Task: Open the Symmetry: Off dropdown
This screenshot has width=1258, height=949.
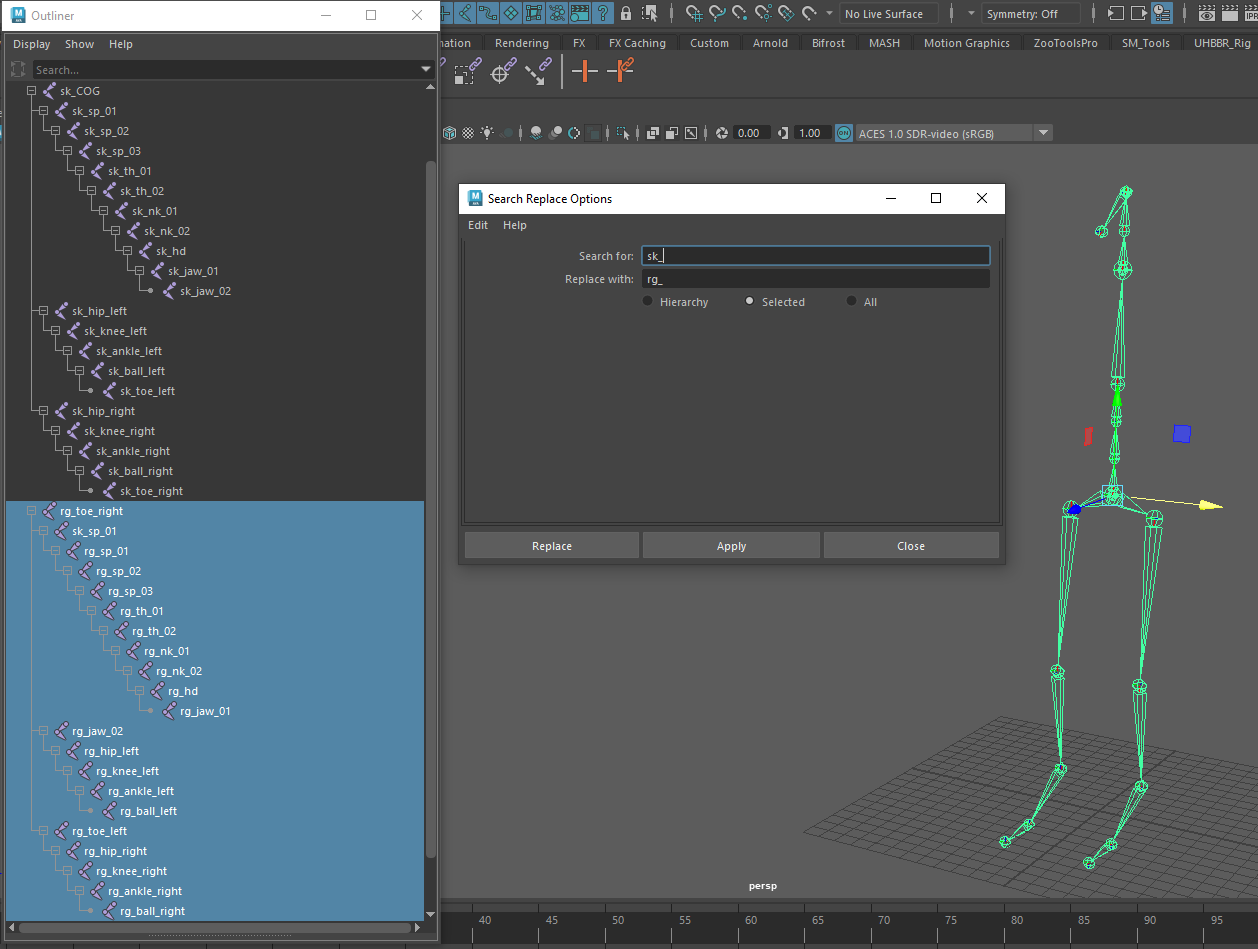Action: [1031, 14]
